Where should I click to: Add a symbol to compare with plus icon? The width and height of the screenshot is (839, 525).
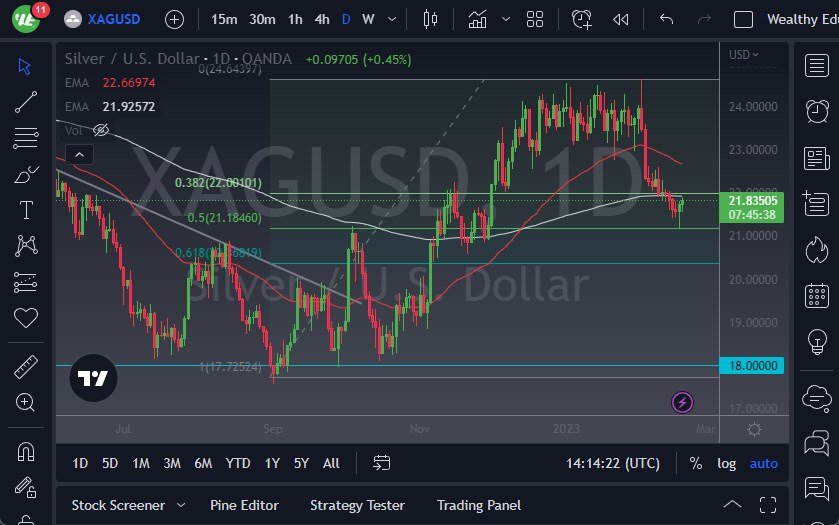pyautogui.click(x=174, y=20)
